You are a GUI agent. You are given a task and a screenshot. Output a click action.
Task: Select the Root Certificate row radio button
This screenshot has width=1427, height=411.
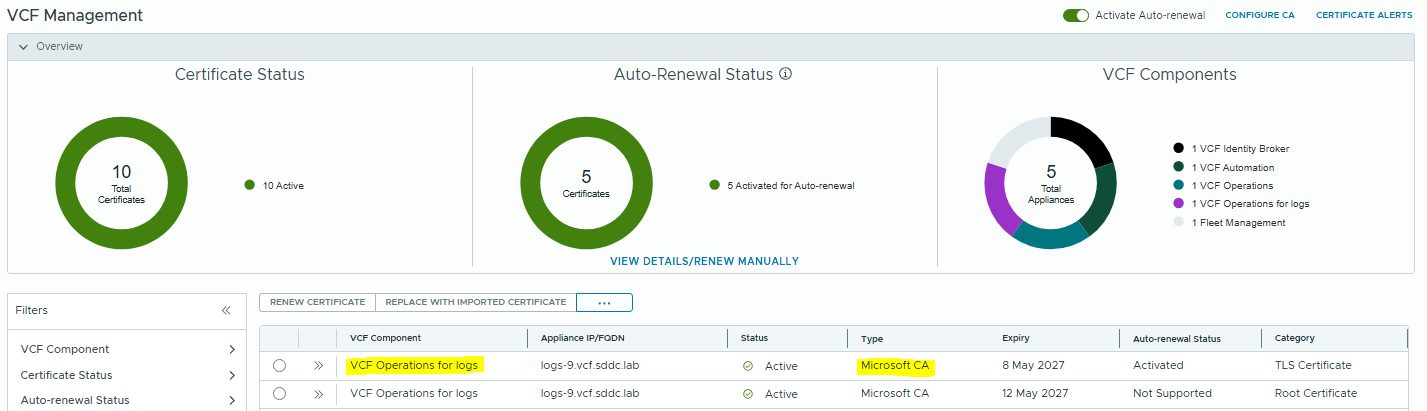pyautogui.click(x=279, y=394)
